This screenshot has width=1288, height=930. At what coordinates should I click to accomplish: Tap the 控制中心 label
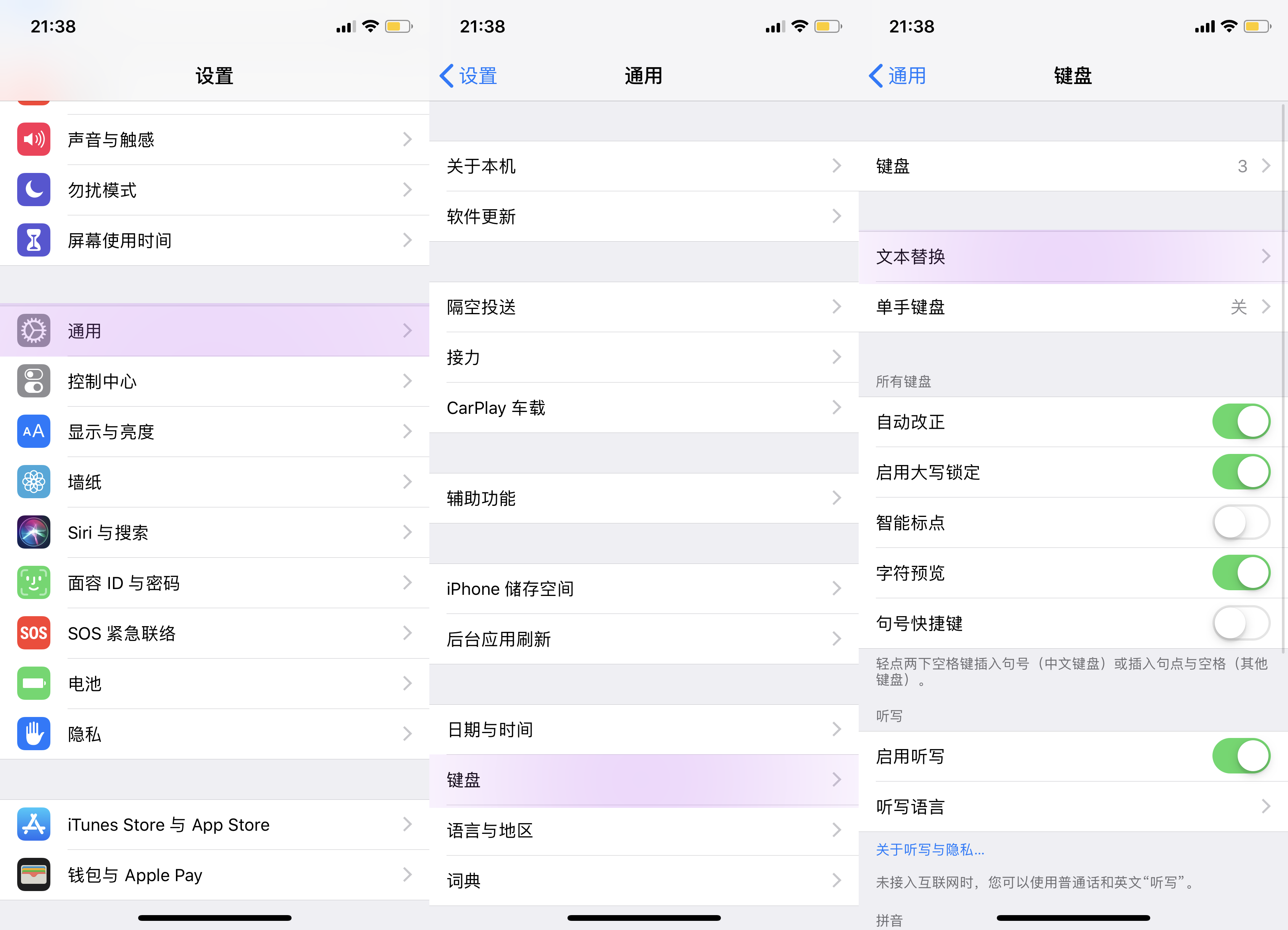tap(102, 381)
